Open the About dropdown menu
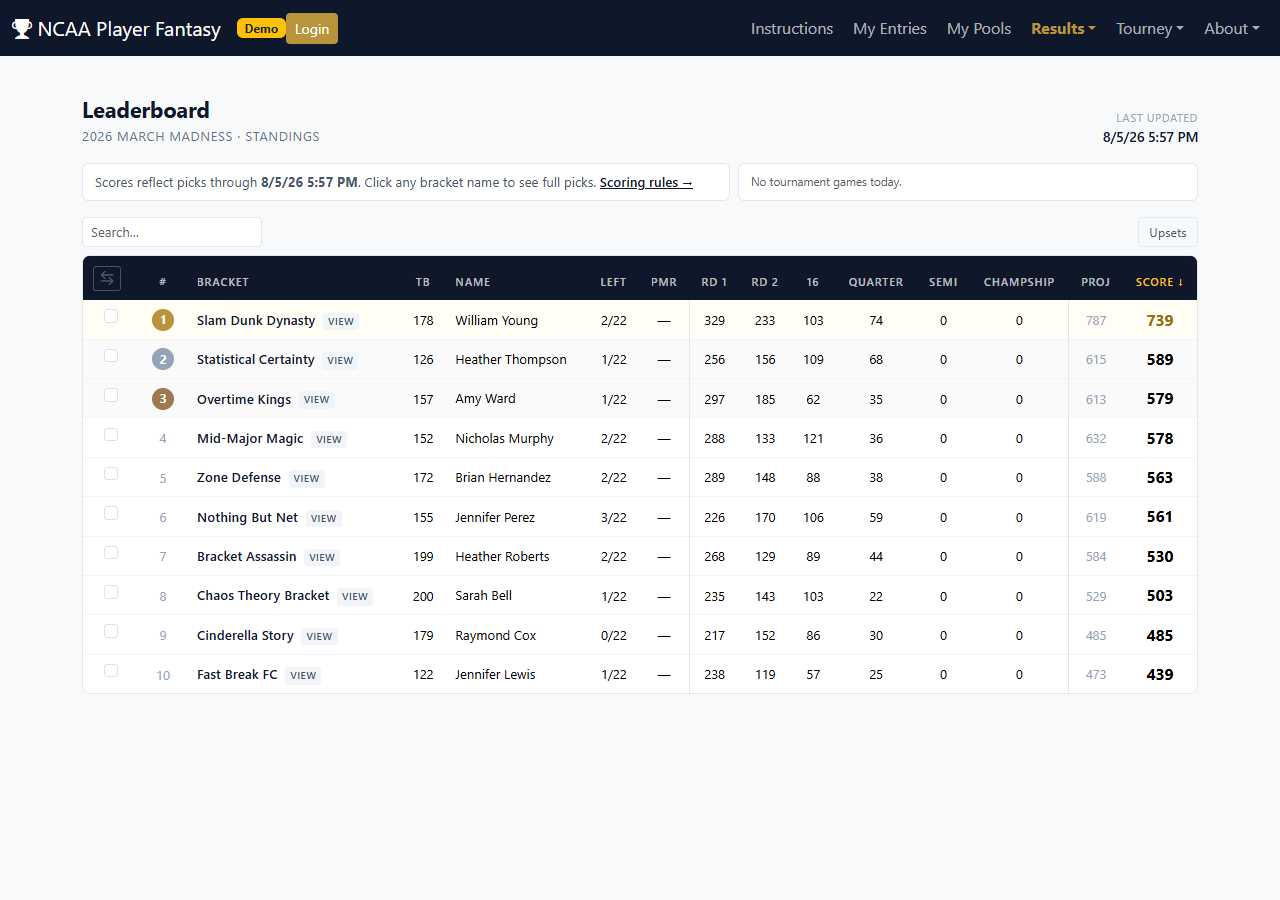1280x900 pixels. click(x=1232, y=29)
